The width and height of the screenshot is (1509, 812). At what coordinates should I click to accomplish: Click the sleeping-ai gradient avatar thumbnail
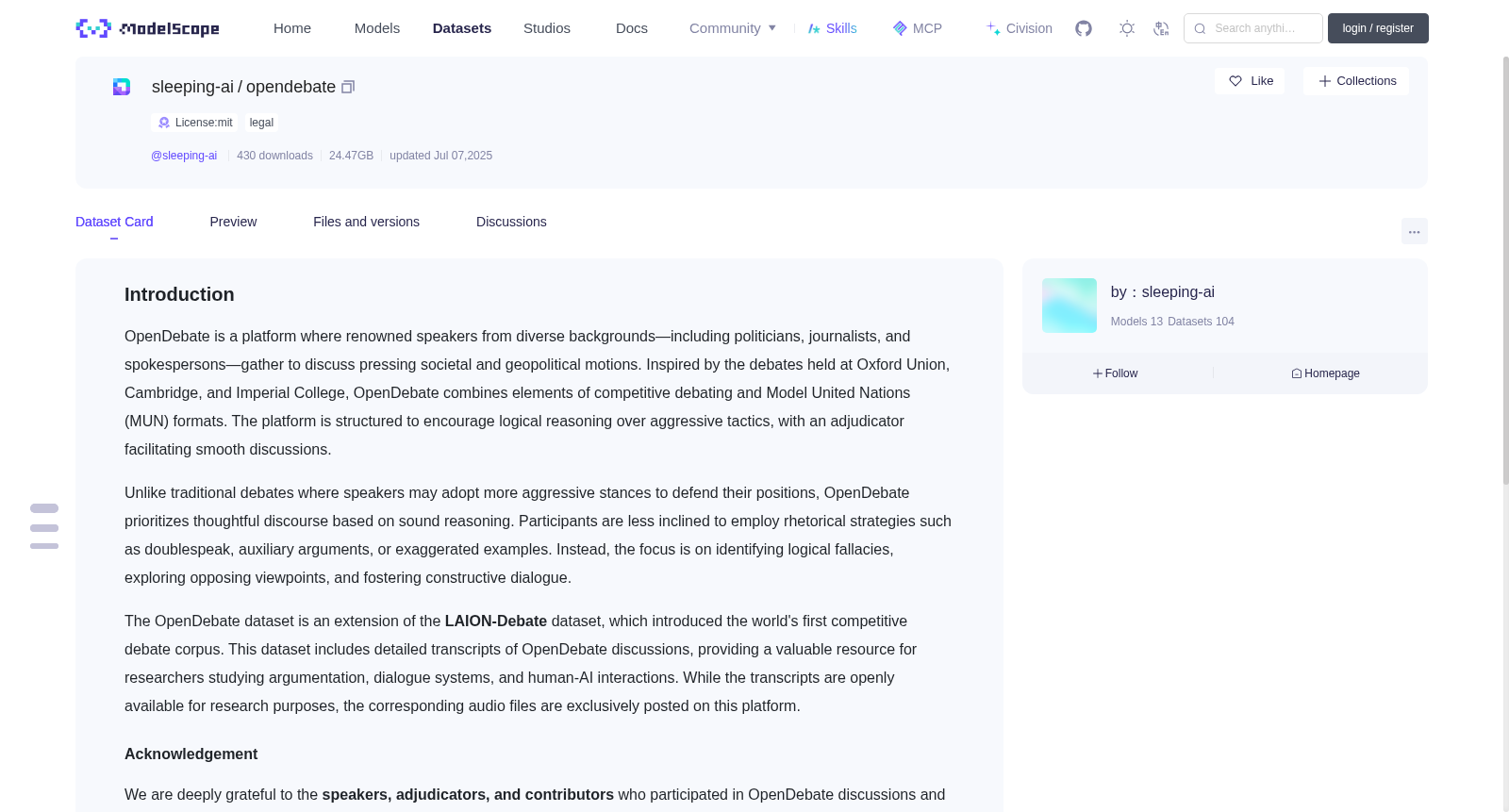coord(1070,306)
